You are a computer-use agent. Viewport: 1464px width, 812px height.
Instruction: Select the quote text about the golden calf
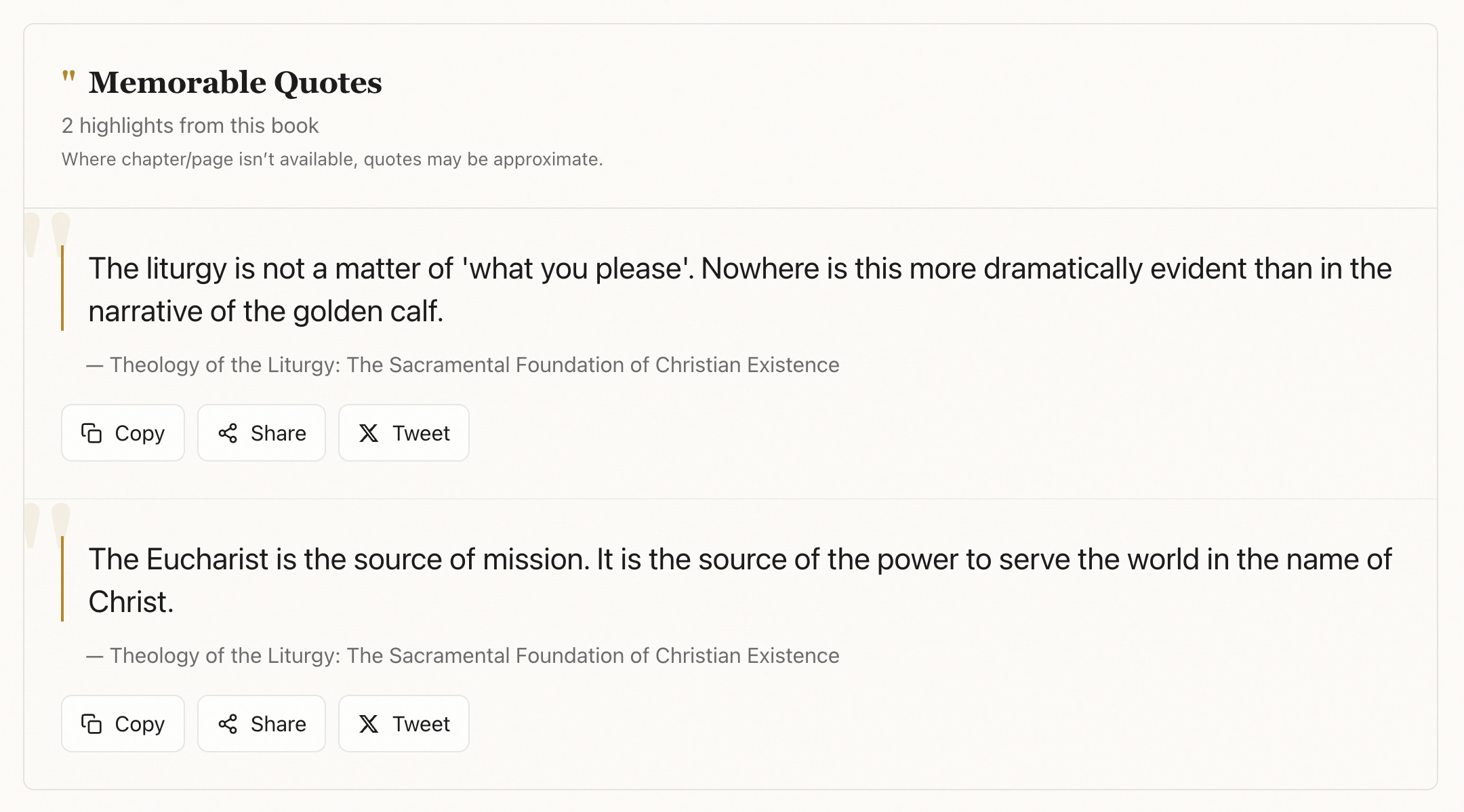[x=739, y=289]
